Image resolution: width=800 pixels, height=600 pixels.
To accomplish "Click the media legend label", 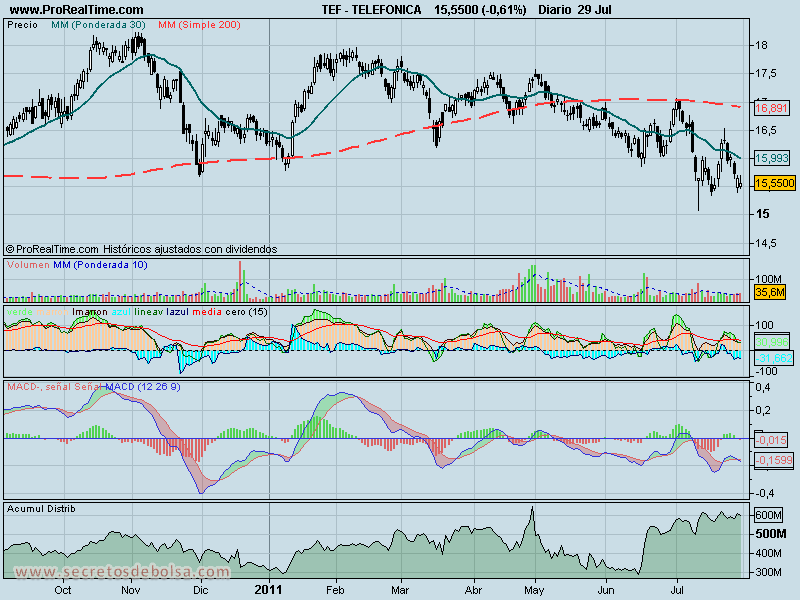I will click(207, 312).
